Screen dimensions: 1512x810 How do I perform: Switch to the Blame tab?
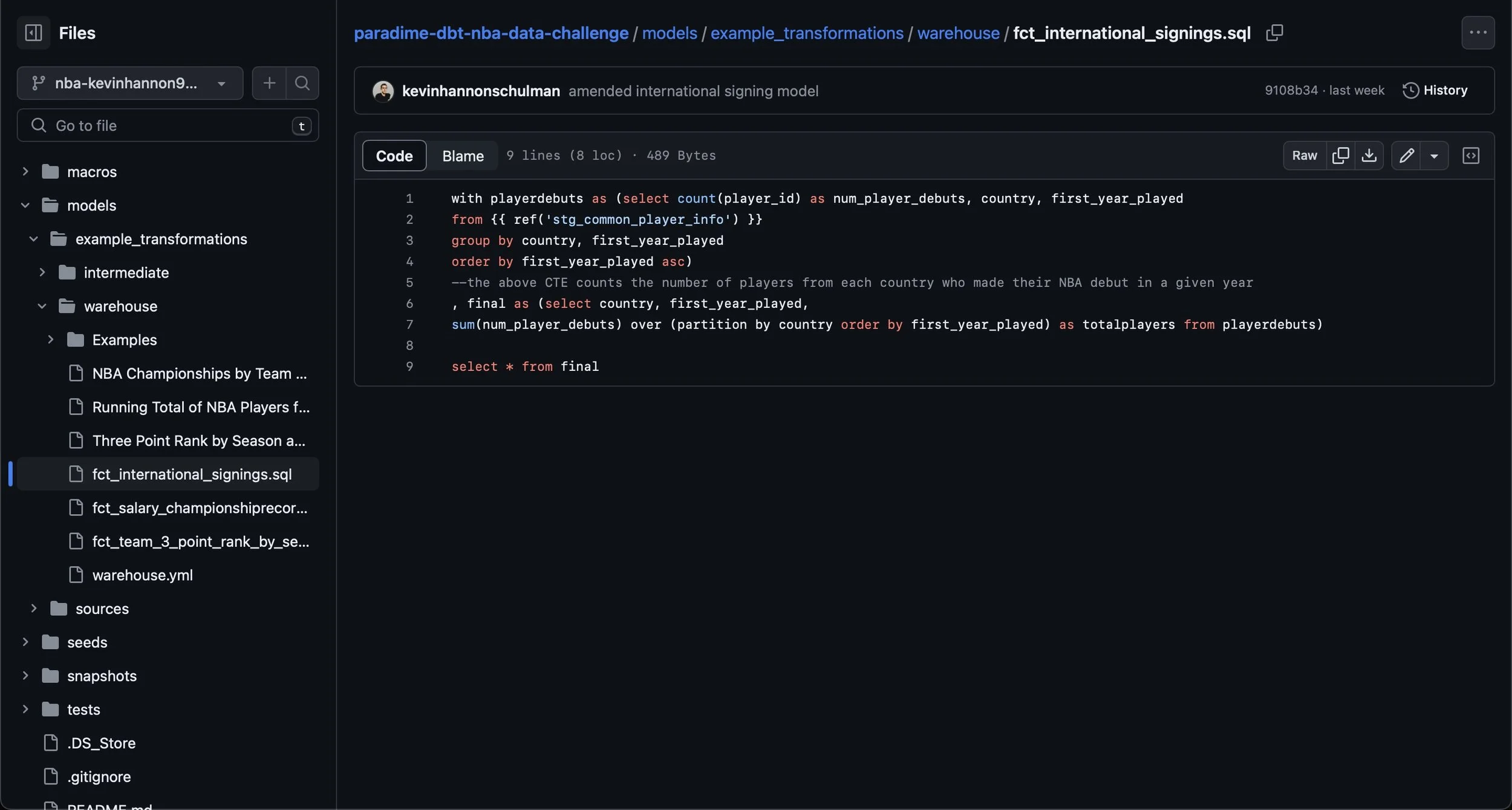click(x=463, y=155)
